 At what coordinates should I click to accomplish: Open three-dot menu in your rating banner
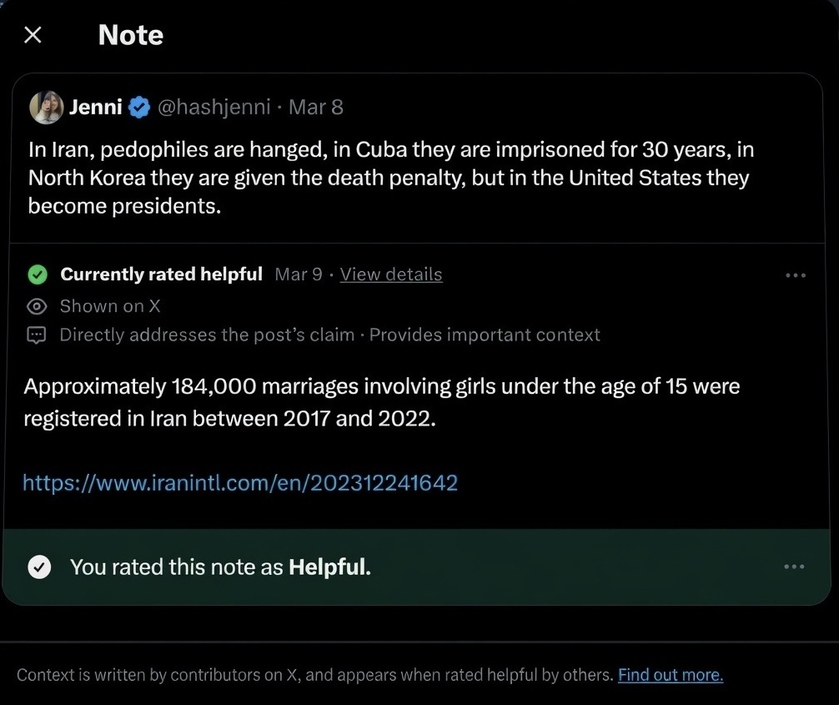[x=794, y=567]
